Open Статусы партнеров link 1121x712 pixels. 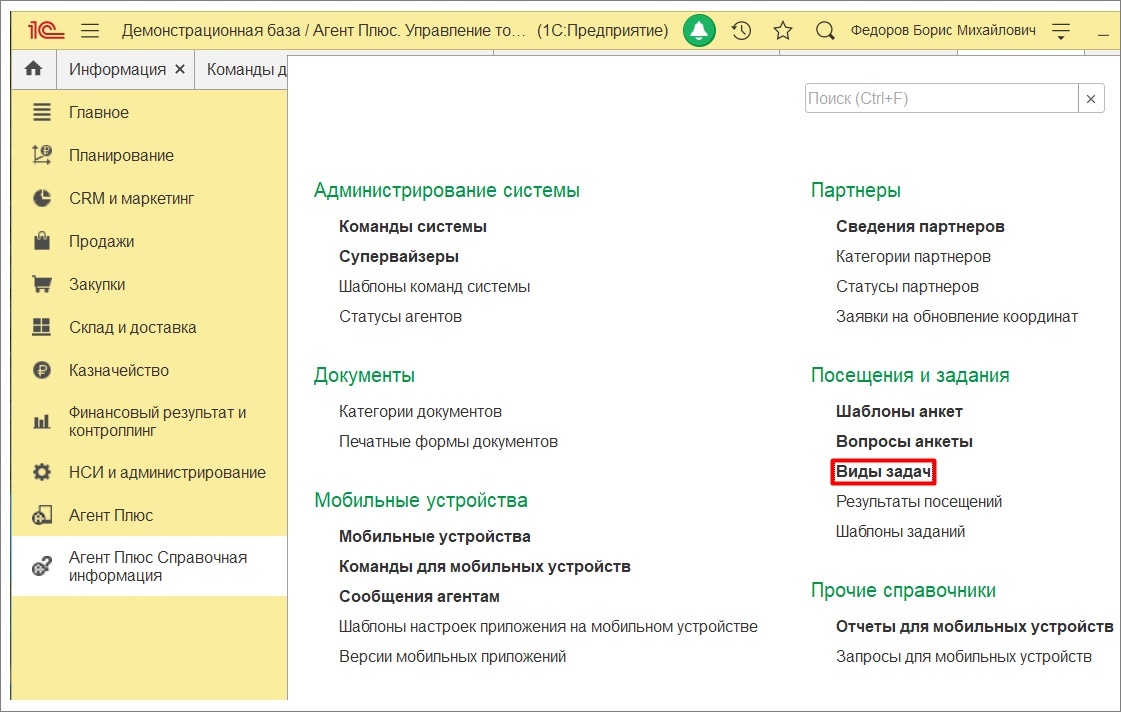(x=907, y=287)
